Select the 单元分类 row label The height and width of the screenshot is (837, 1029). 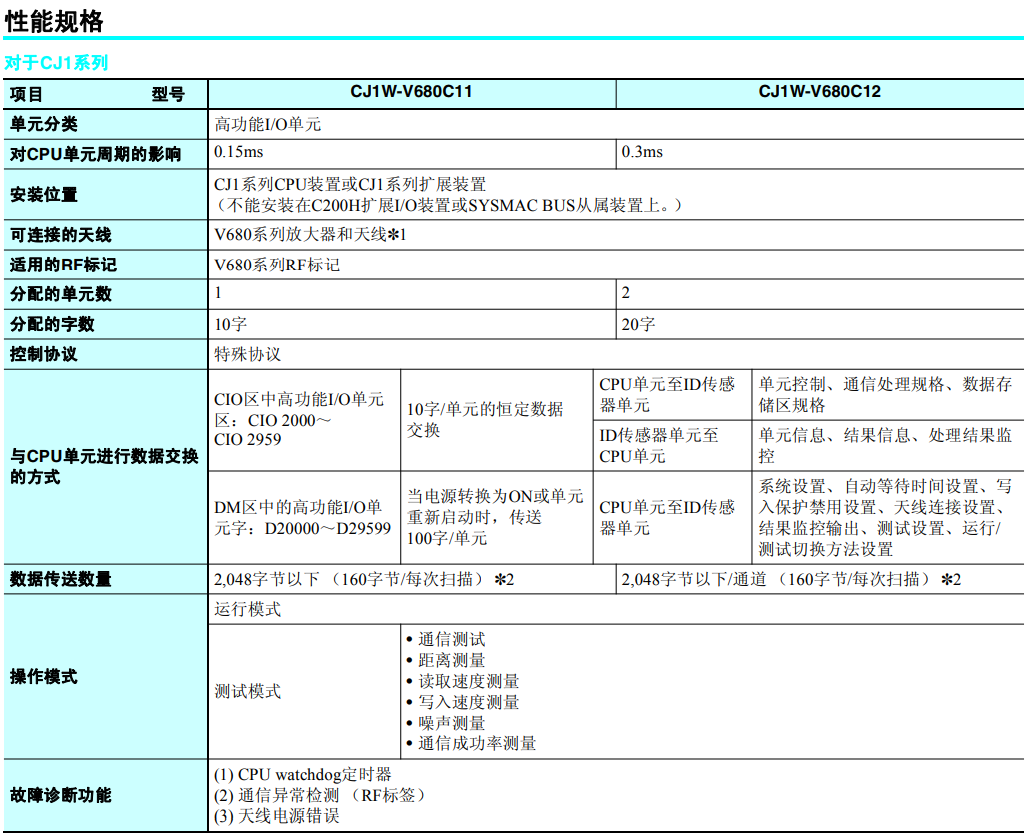click(x=43, y=124)
